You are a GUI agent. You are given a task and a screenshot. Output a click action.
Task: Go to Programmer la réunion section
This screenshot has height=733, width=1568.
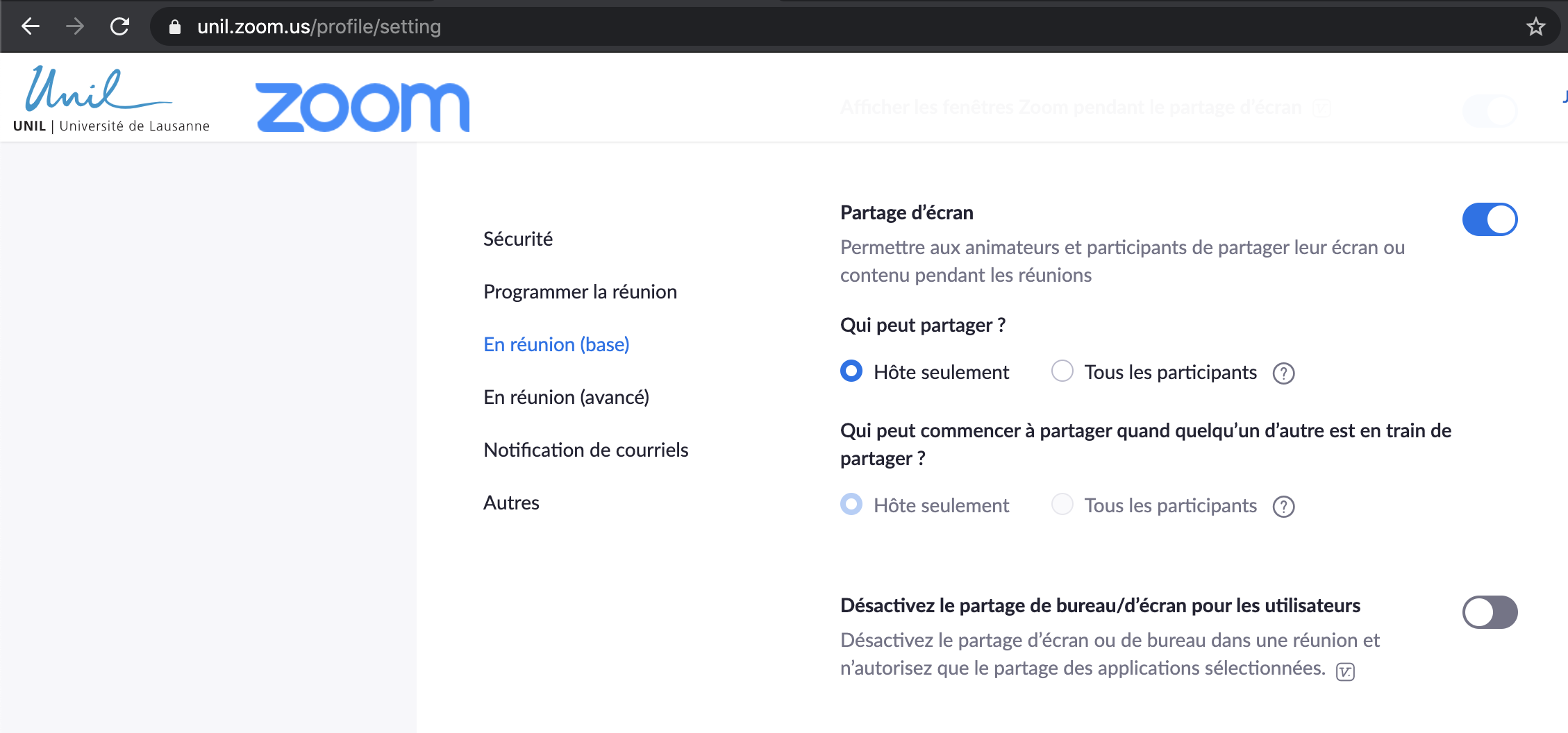point(580,292)
